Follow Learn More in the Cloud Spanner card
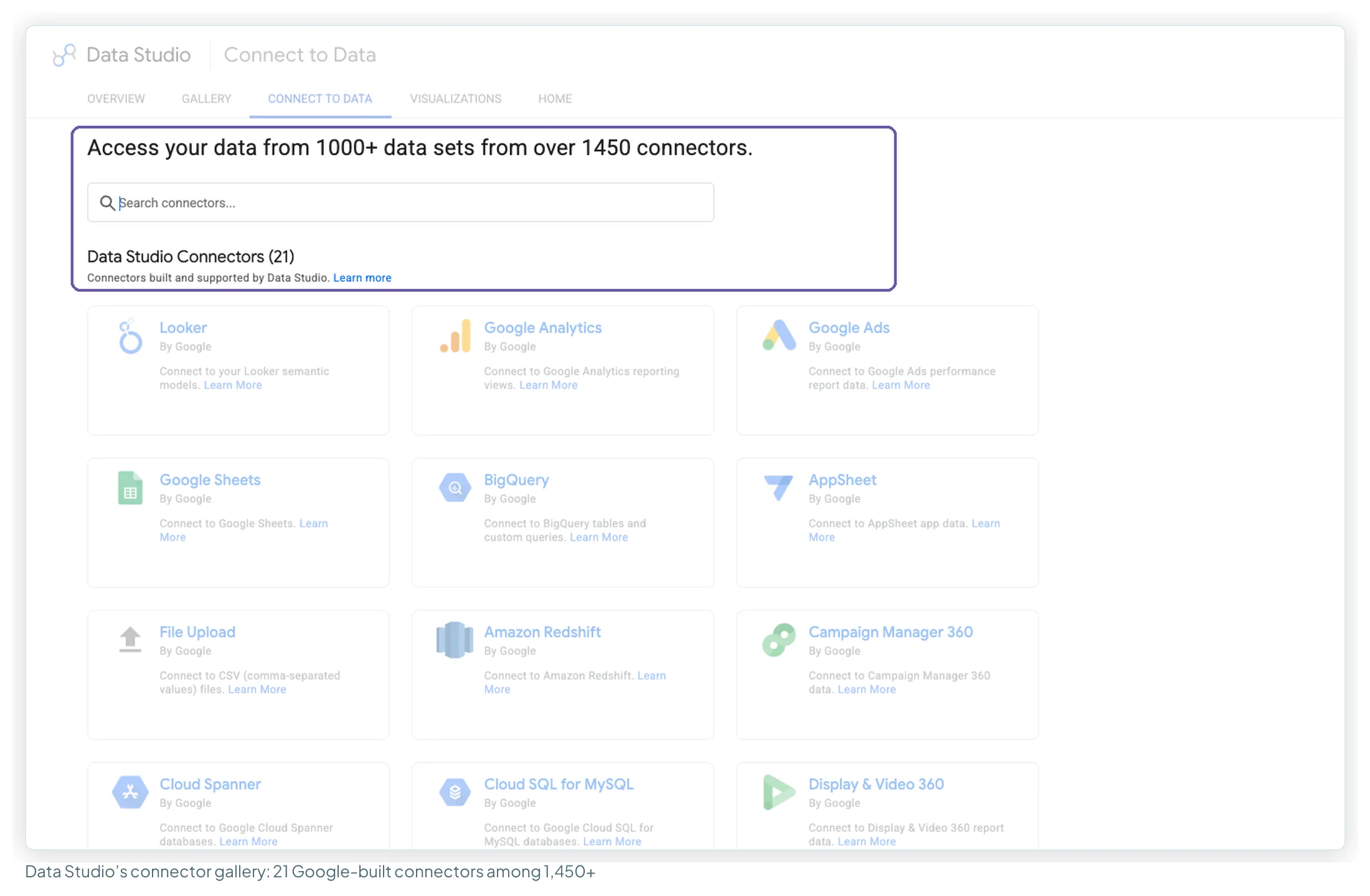Image resolution: width=1370 pixels, height=896 pixels. click(x=248, y=841)
